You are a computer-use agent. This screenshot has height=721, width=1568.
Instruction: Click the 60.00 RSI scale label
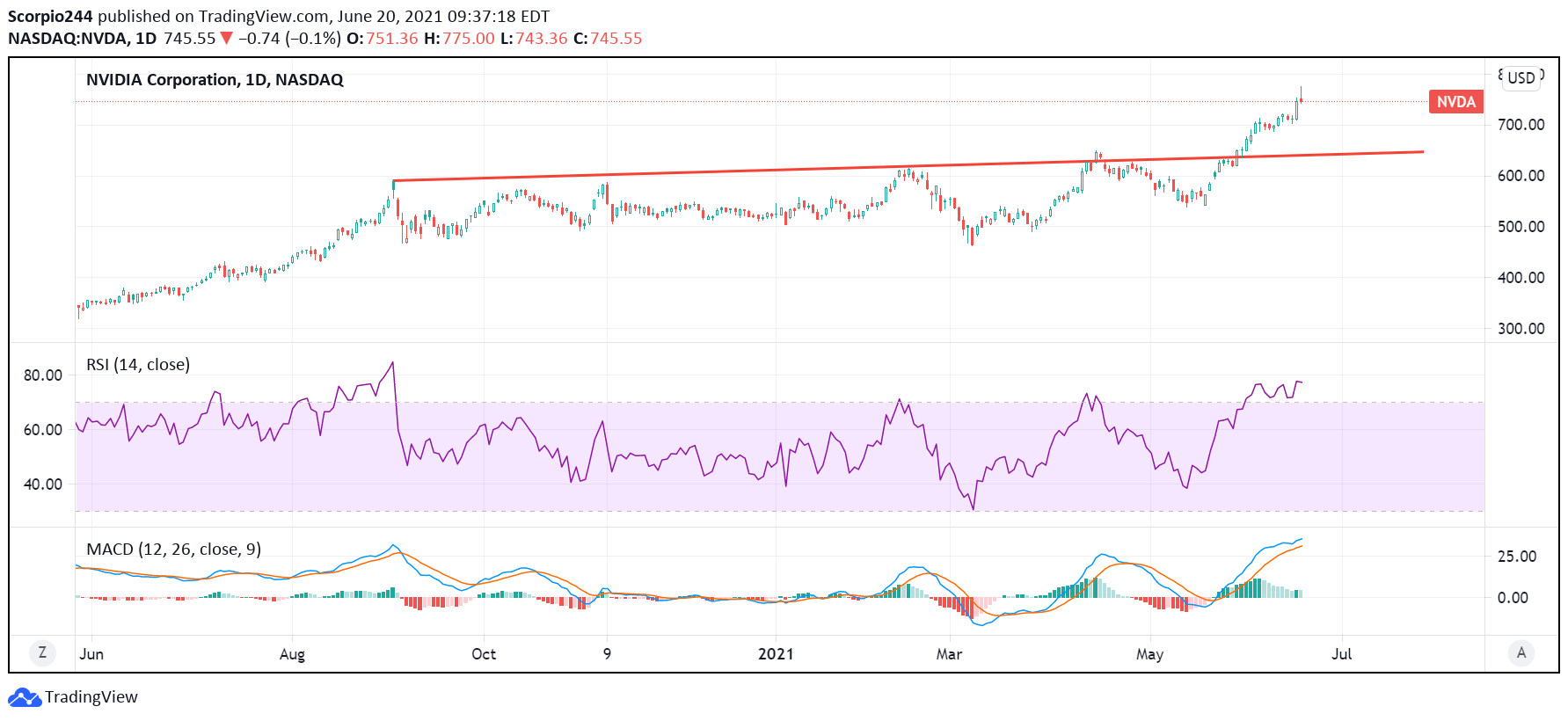coord(43,430)
